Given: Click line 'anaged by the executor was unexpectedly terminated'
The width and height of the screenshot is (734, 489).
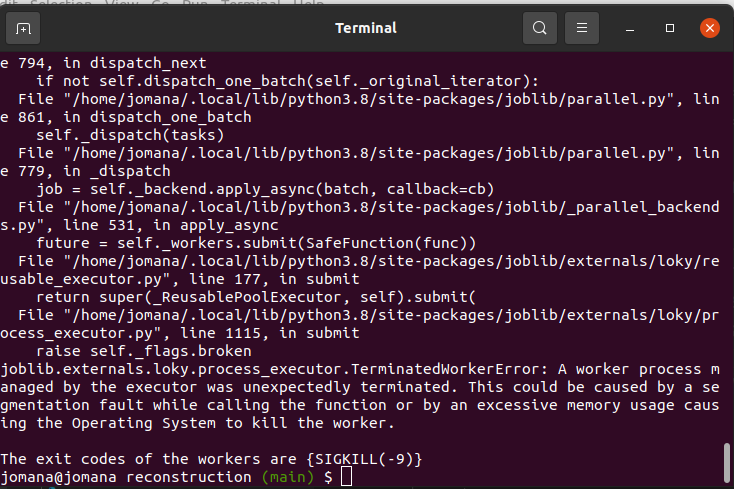Looking at the screenshot, I should [360, 387].
